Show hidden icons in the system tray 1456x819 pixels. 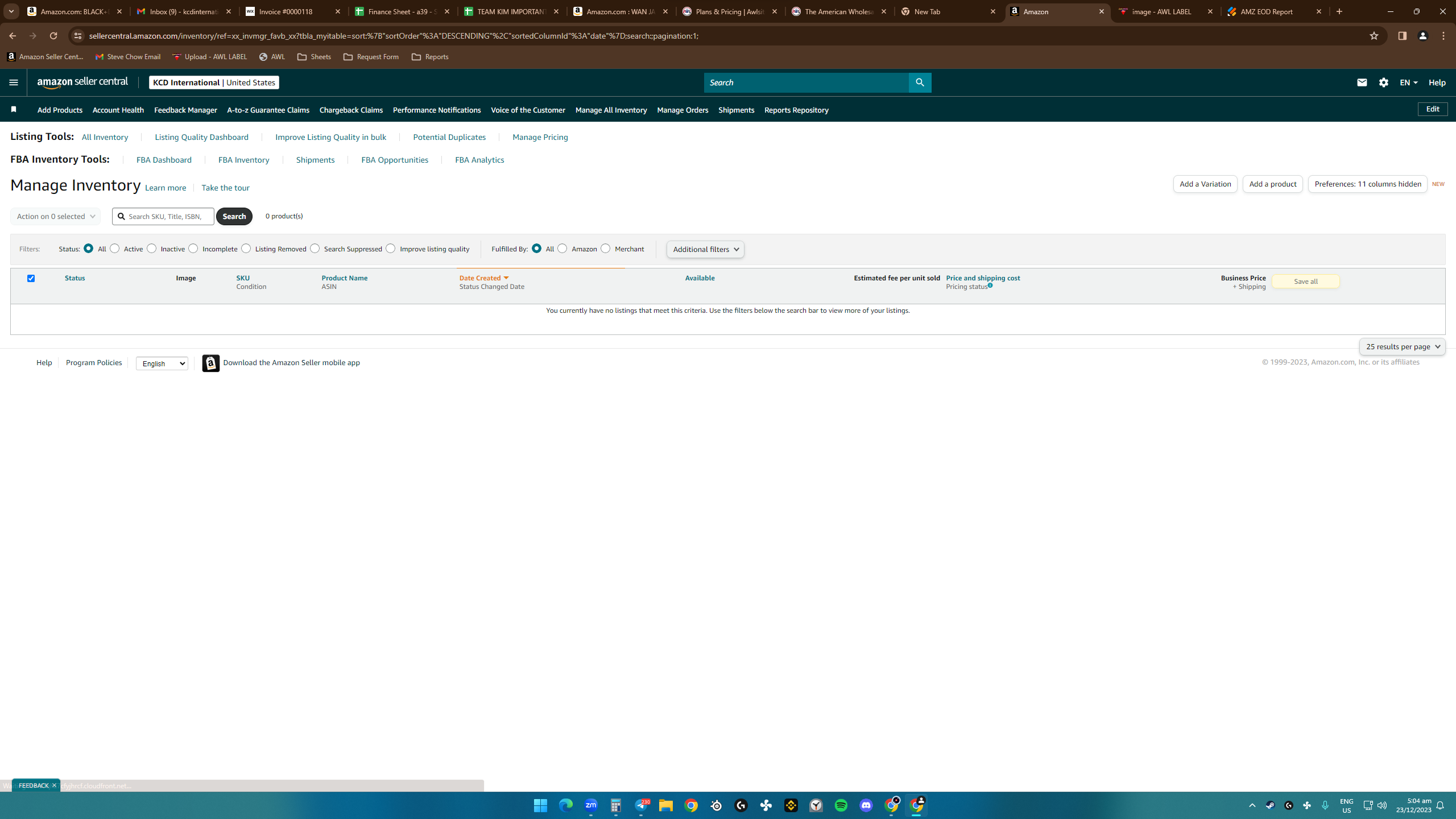tap(1252, 805)
